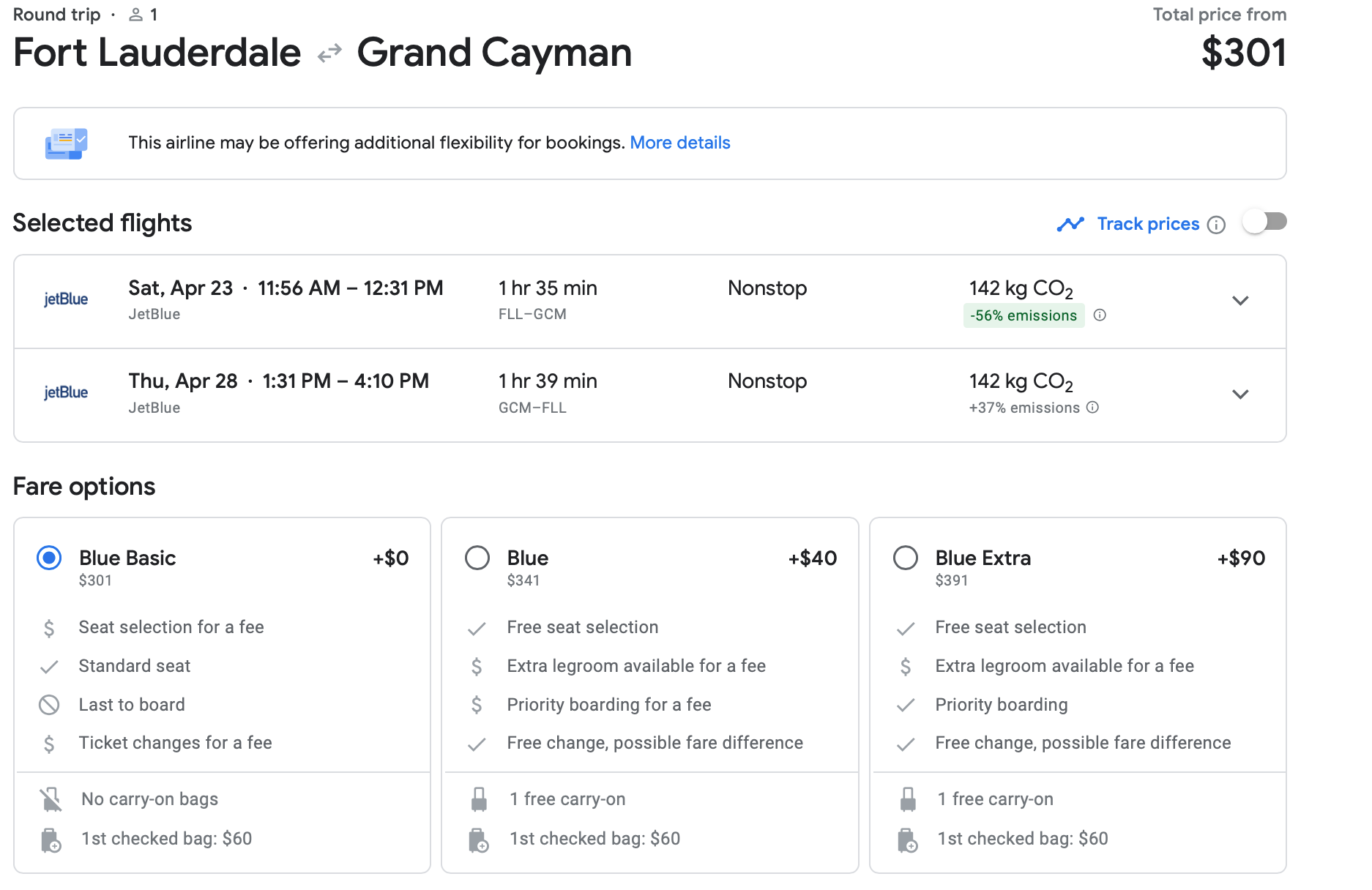Screen dimensions: 1372x890
Task: Click the Blue Extra fare title
Action: [x=983, y=558]
